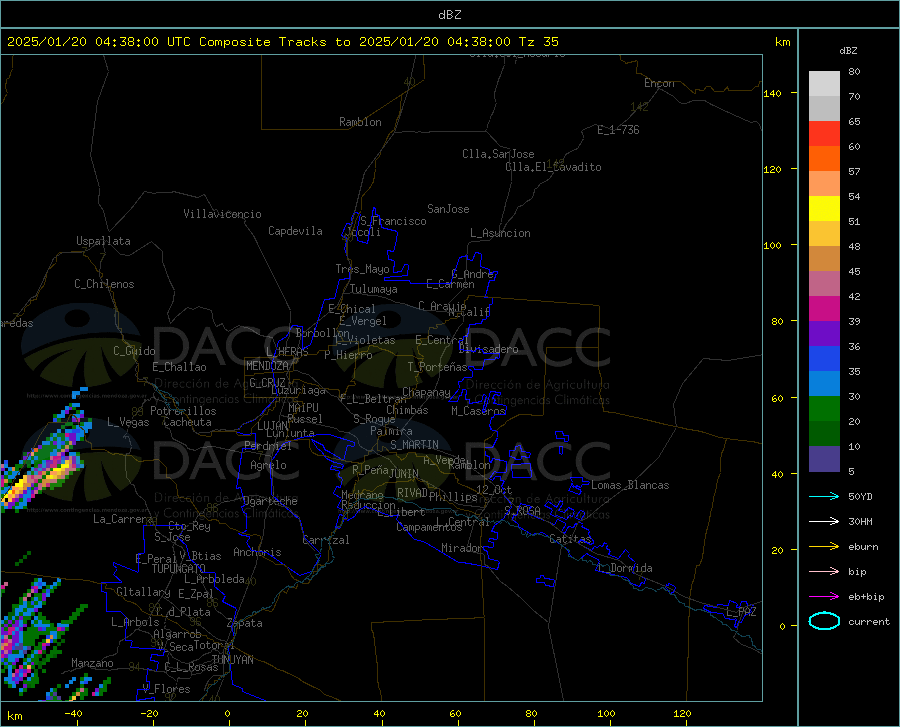Click the Anchoris label

click(257, 553)
